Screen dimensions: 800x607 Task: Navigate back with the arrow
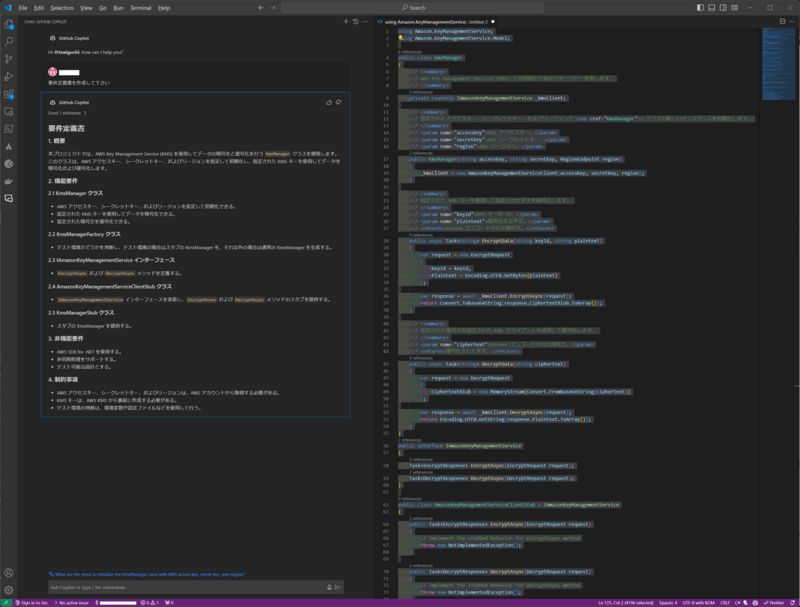click(x=261, y=8)
